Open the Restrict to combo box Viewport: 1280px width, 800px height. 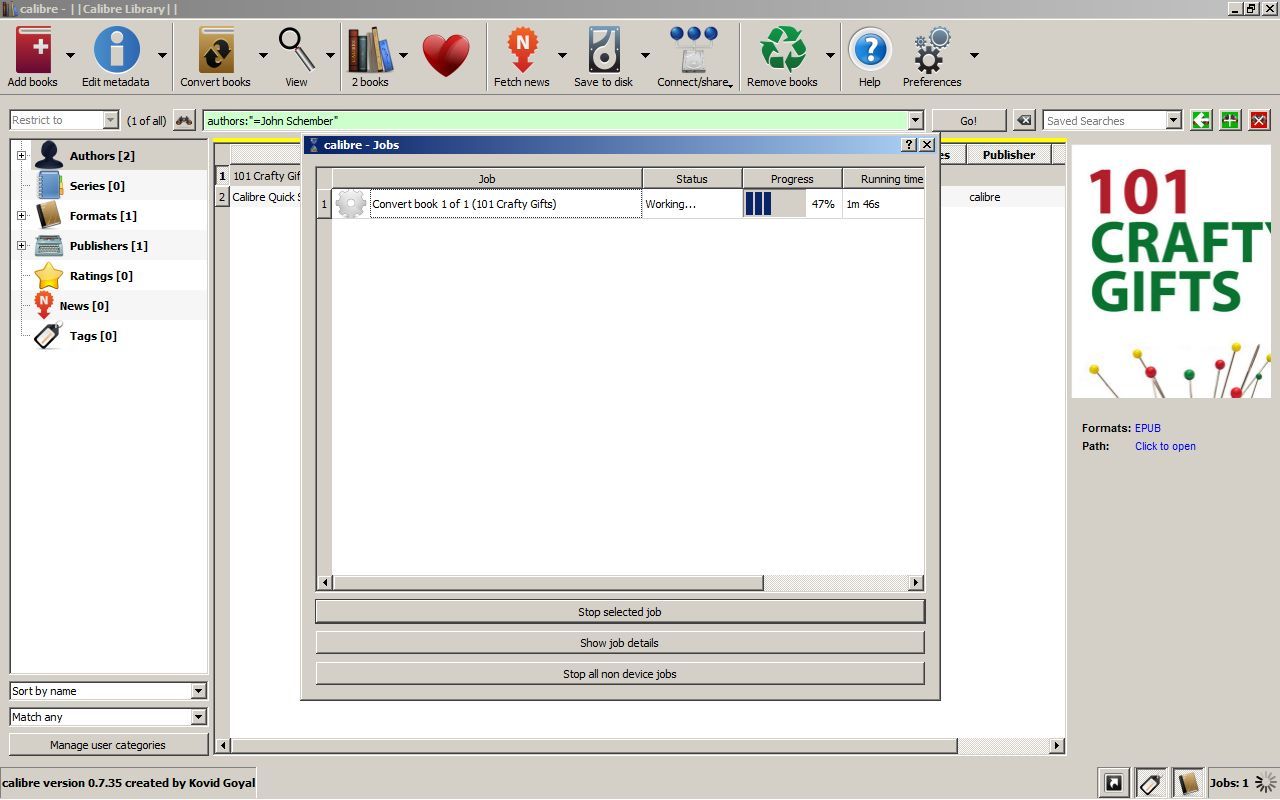(x=64, y=120)
